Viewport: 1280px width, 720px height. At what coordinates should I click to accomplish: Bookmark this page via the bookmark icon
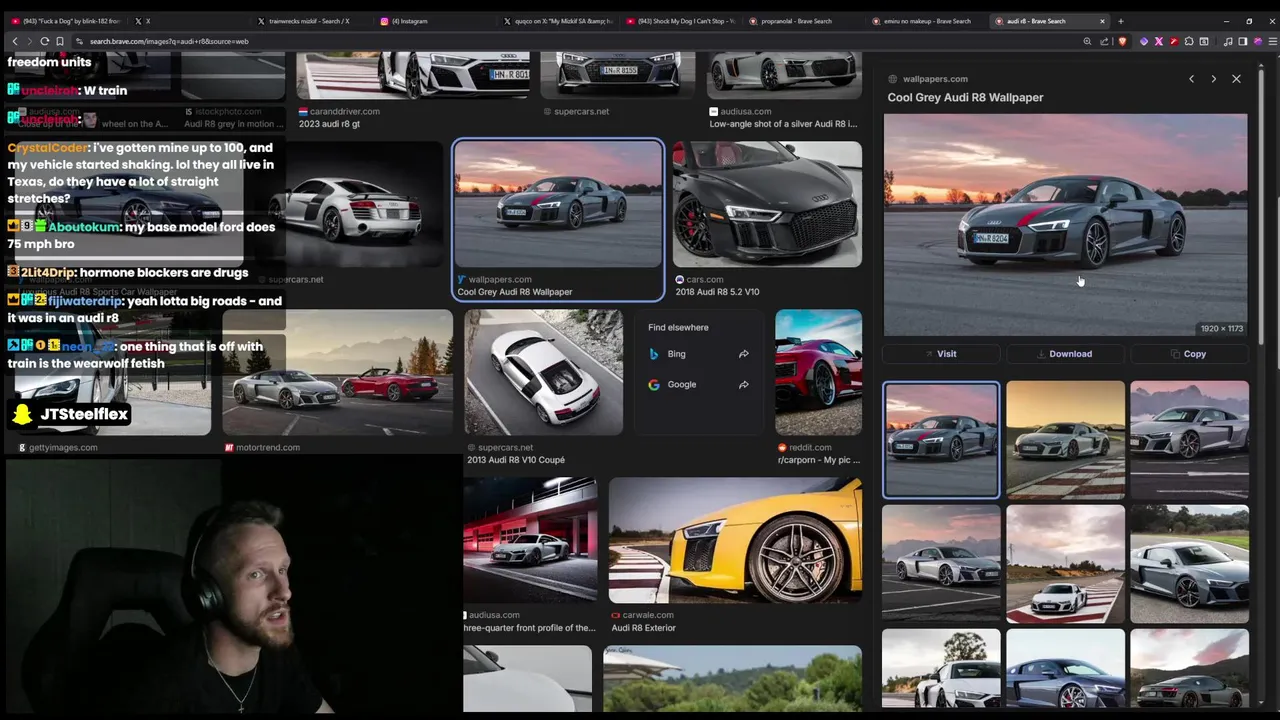(60, 41)
